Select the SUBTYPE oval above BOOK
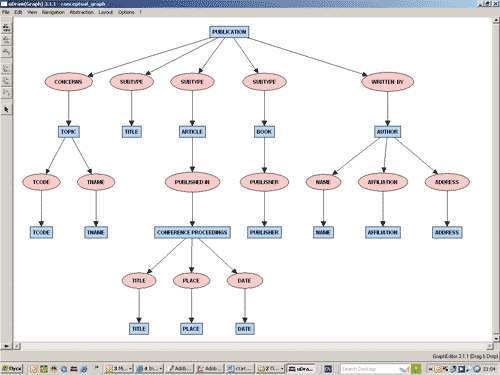The width and height of the screenshot is (500, 375). 264,82
